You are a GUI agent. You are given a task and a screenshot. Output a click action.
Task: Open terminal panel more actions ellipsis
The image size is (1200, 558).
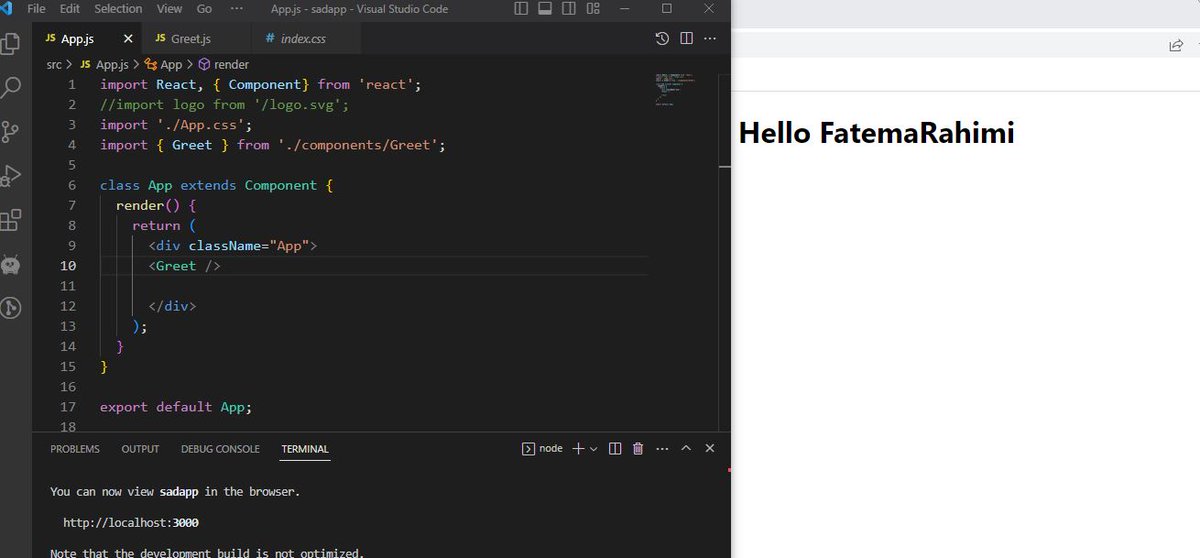[662, 449]
